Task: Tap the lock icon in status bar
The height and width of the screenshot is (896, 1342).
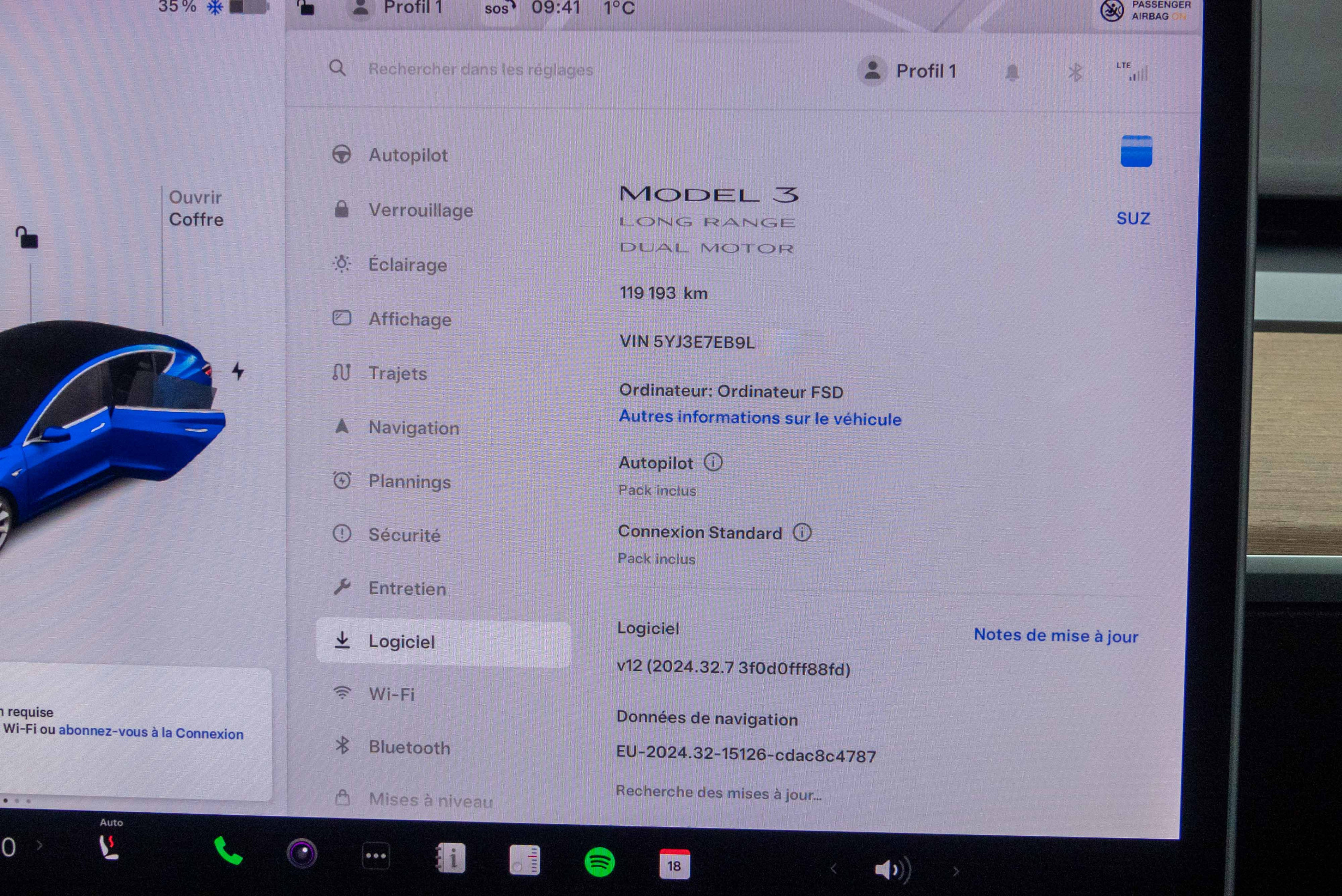Action: (306, 7)
